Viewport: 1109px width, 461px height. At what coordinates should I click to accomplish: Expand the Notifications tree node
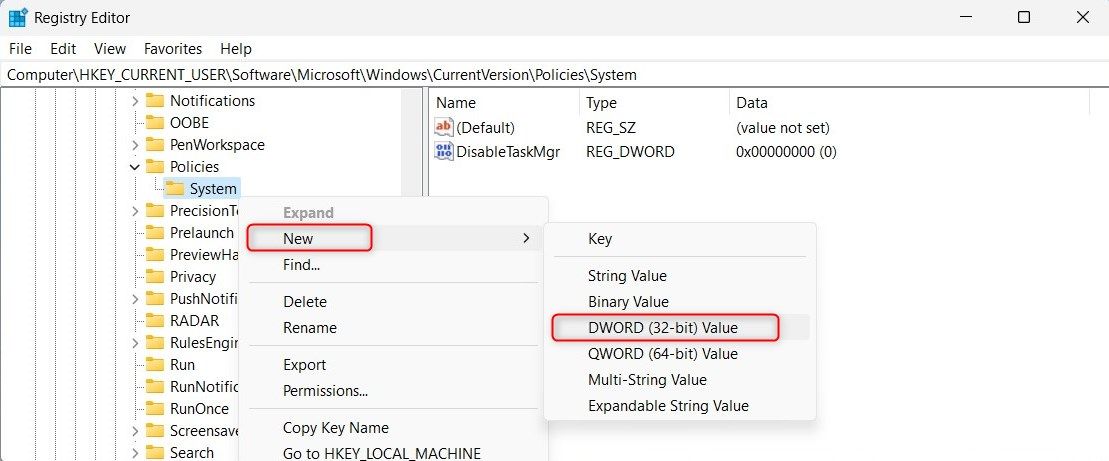135,101
